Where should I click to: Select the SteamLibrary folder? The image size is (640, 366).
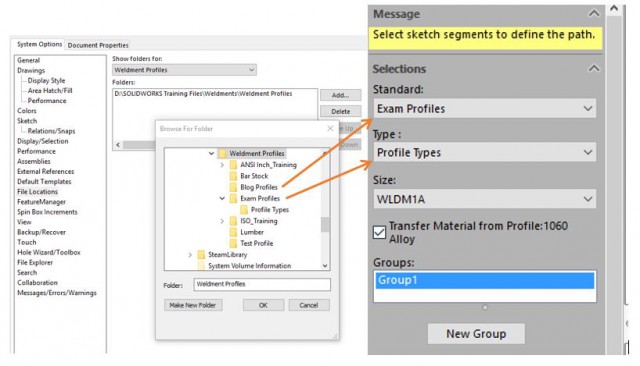(227, 255)
